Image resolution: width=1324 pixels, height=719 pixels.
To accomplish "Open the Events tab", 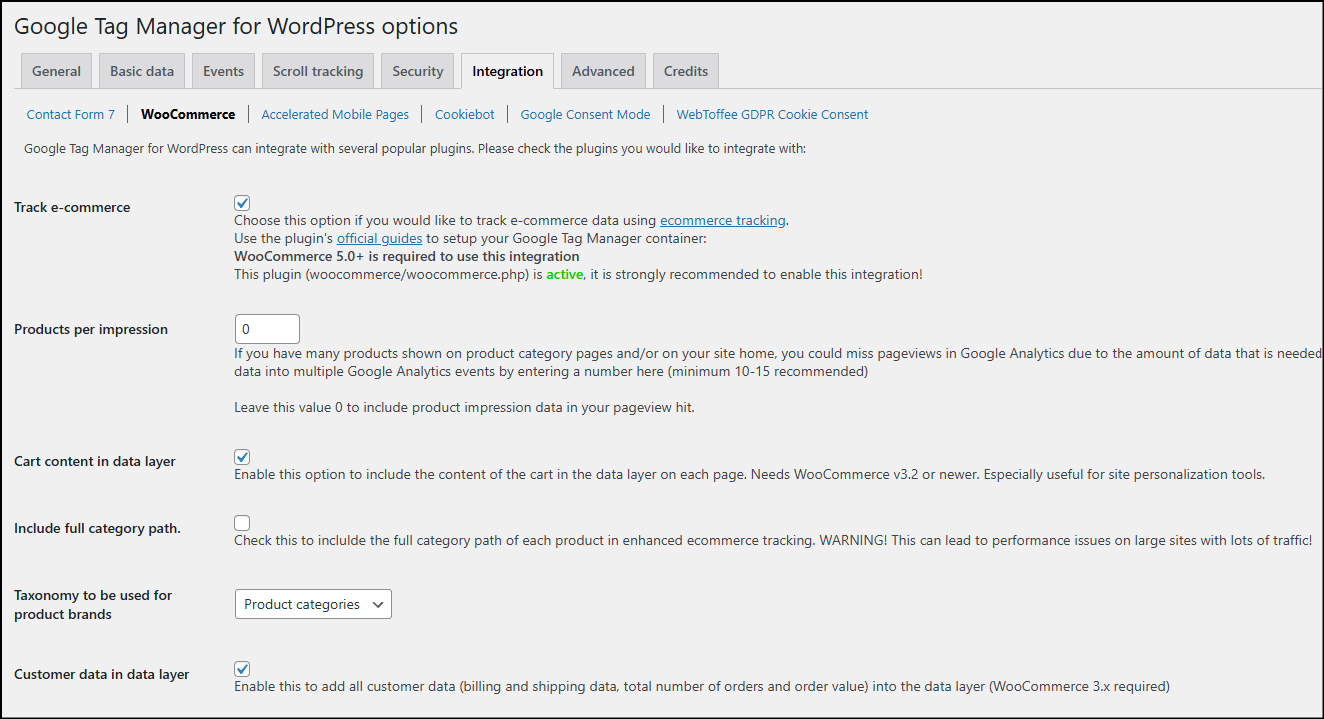I will [x=223, y=71].
